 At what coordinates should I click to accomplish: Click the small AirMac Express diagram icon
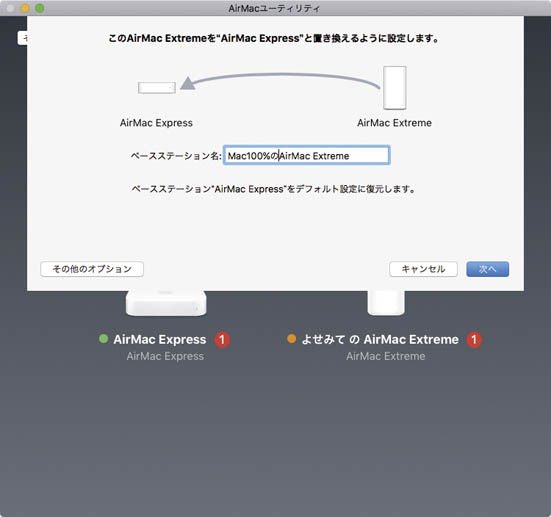pos(157,88)
